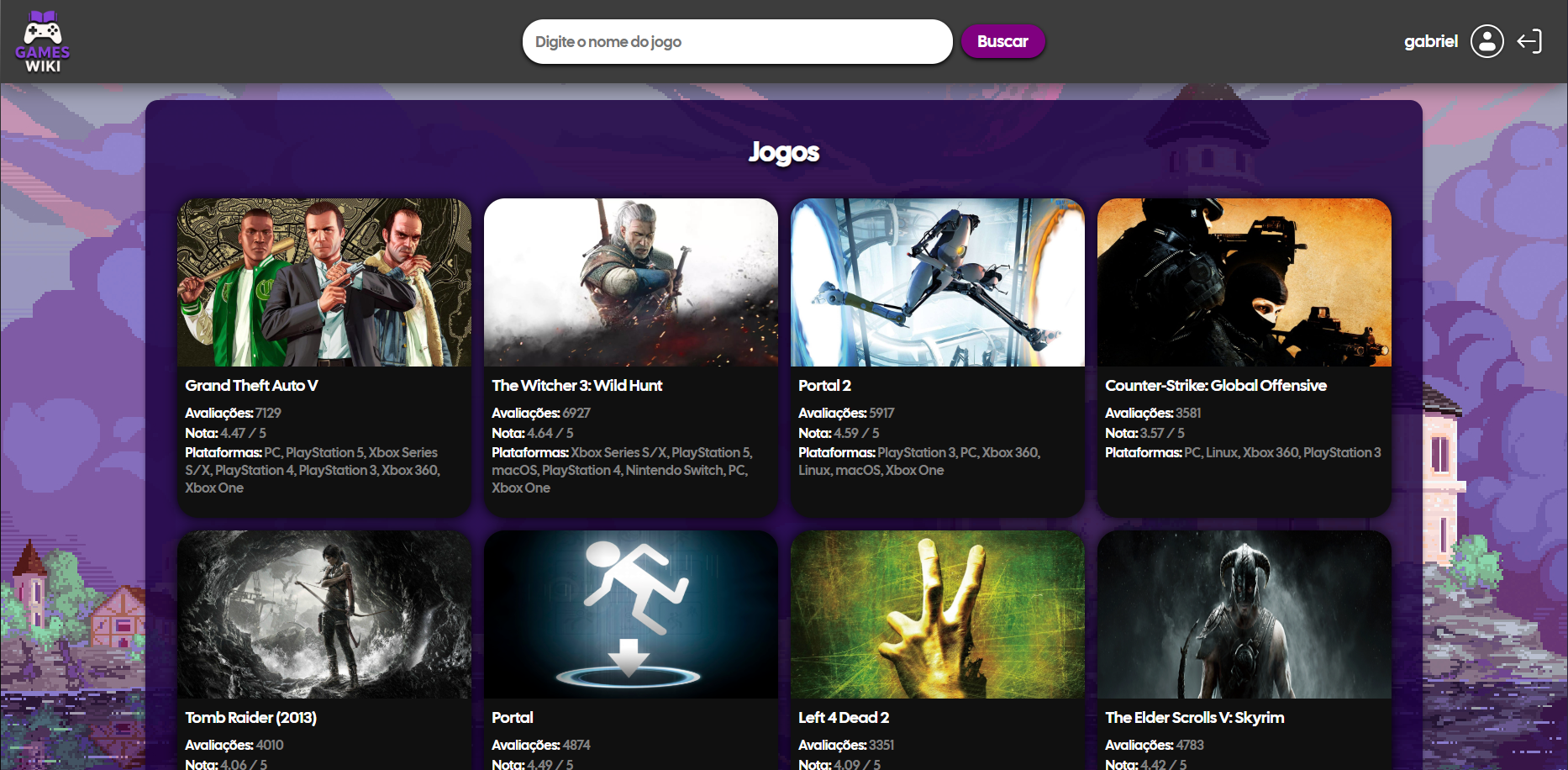Open The Elder Scrolls V: Skyrim cover image
The width and height of the screenshot is (1568, 770).
pyautogui.click(x=1244, y=614)
